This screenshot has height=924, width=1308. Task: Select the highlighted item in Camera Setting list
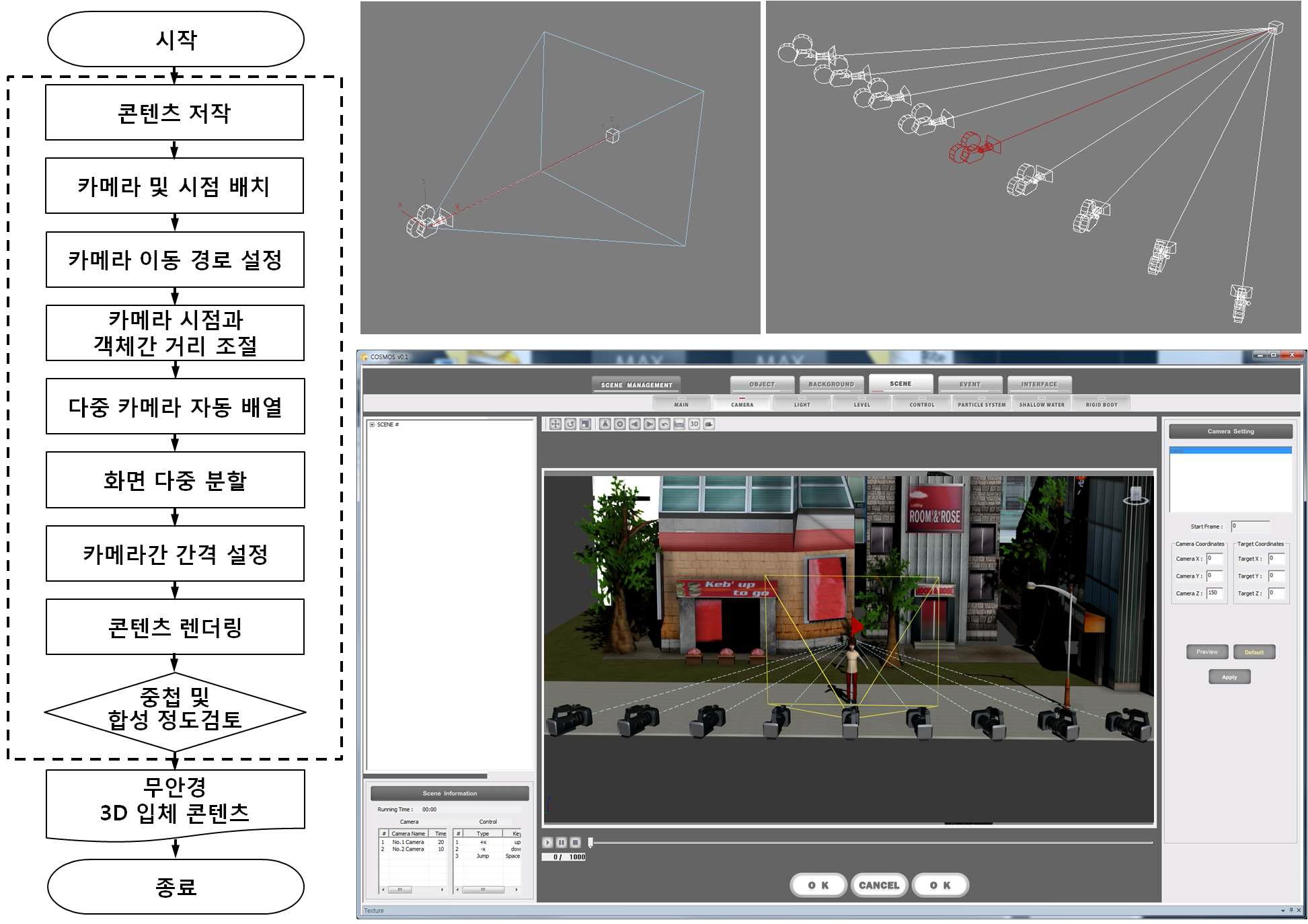coord(1231,450)
